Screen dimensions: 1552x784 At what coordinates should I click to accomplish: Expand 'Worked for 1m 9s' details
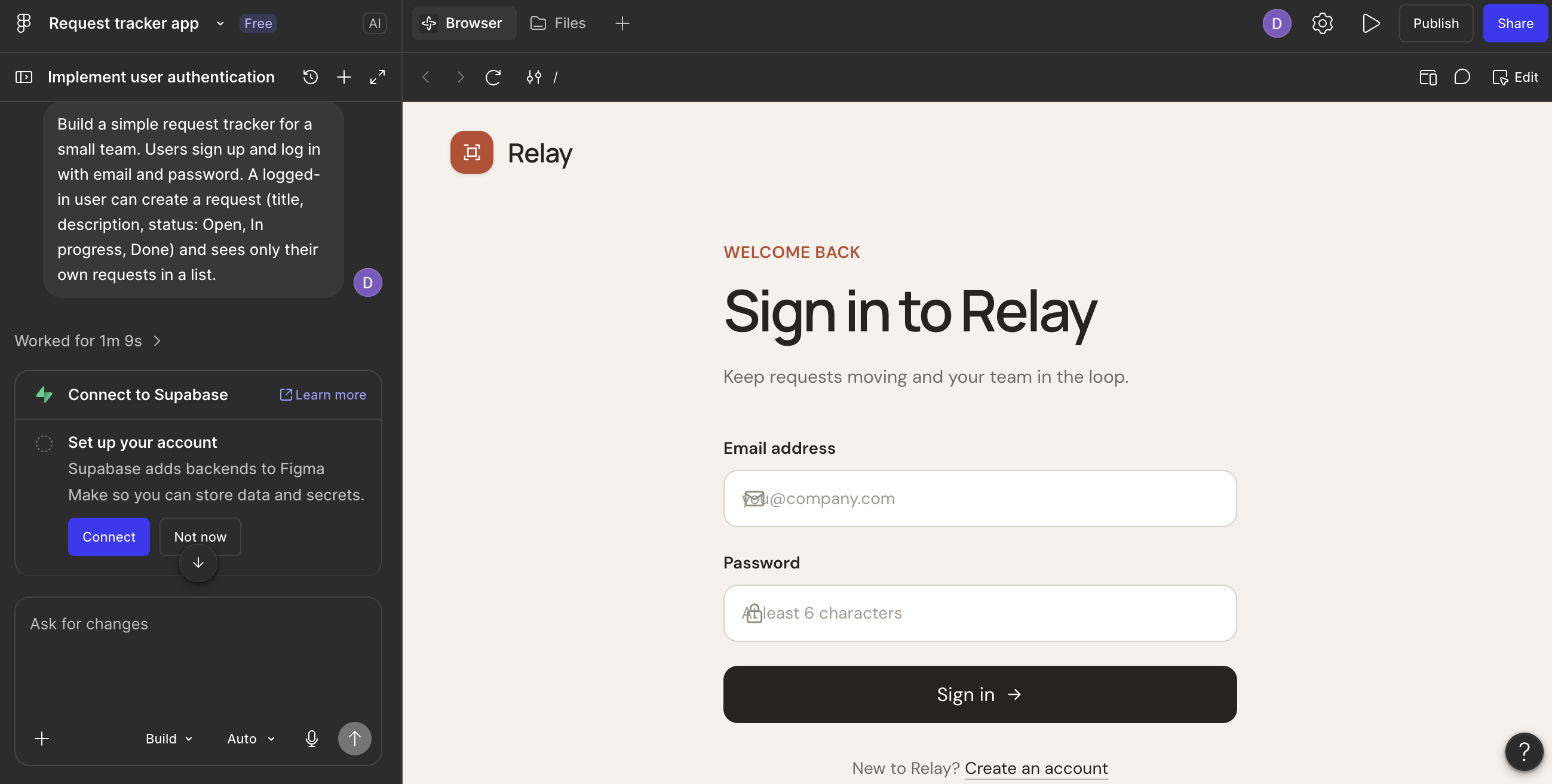click(88, 341)
